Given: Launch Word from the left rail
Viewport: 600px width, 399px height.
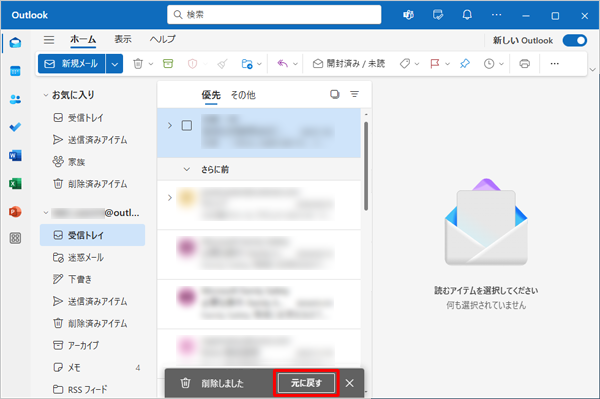Looking at the screenshot, I should point(15,155).
